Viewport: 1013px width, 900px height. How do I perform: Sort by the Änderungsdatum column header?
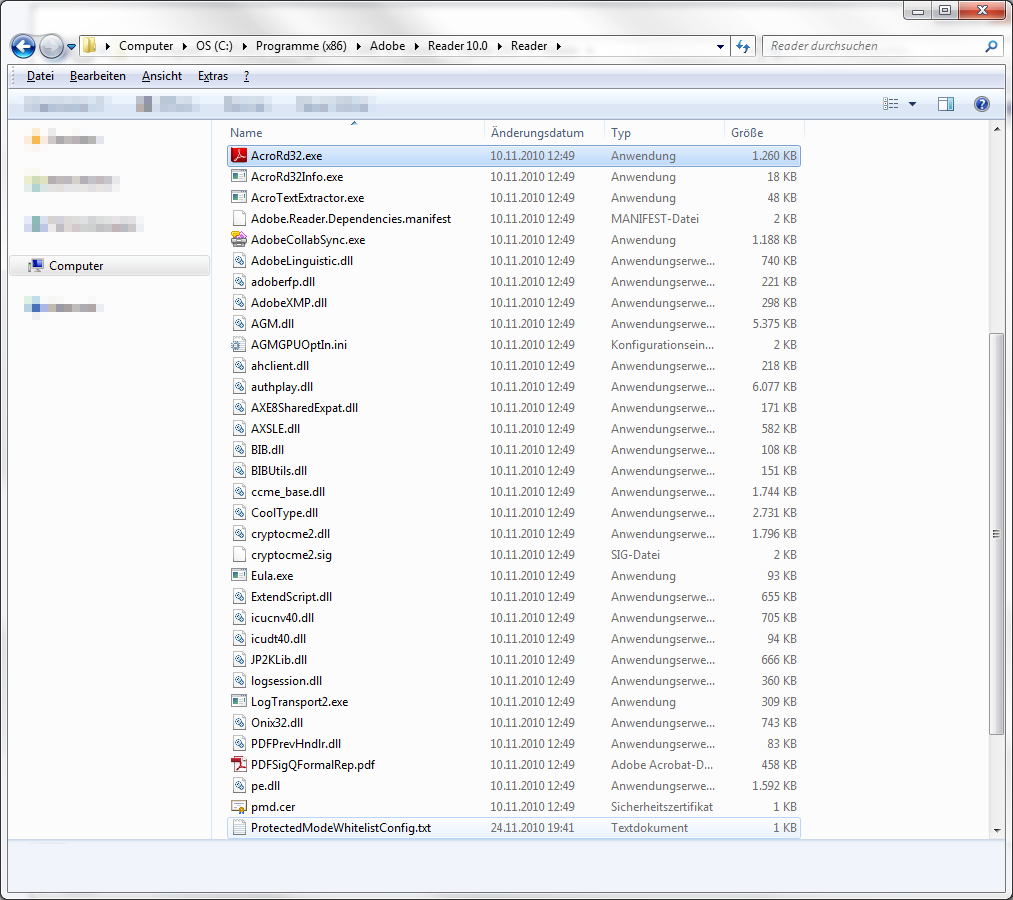[x=544, y=132]
